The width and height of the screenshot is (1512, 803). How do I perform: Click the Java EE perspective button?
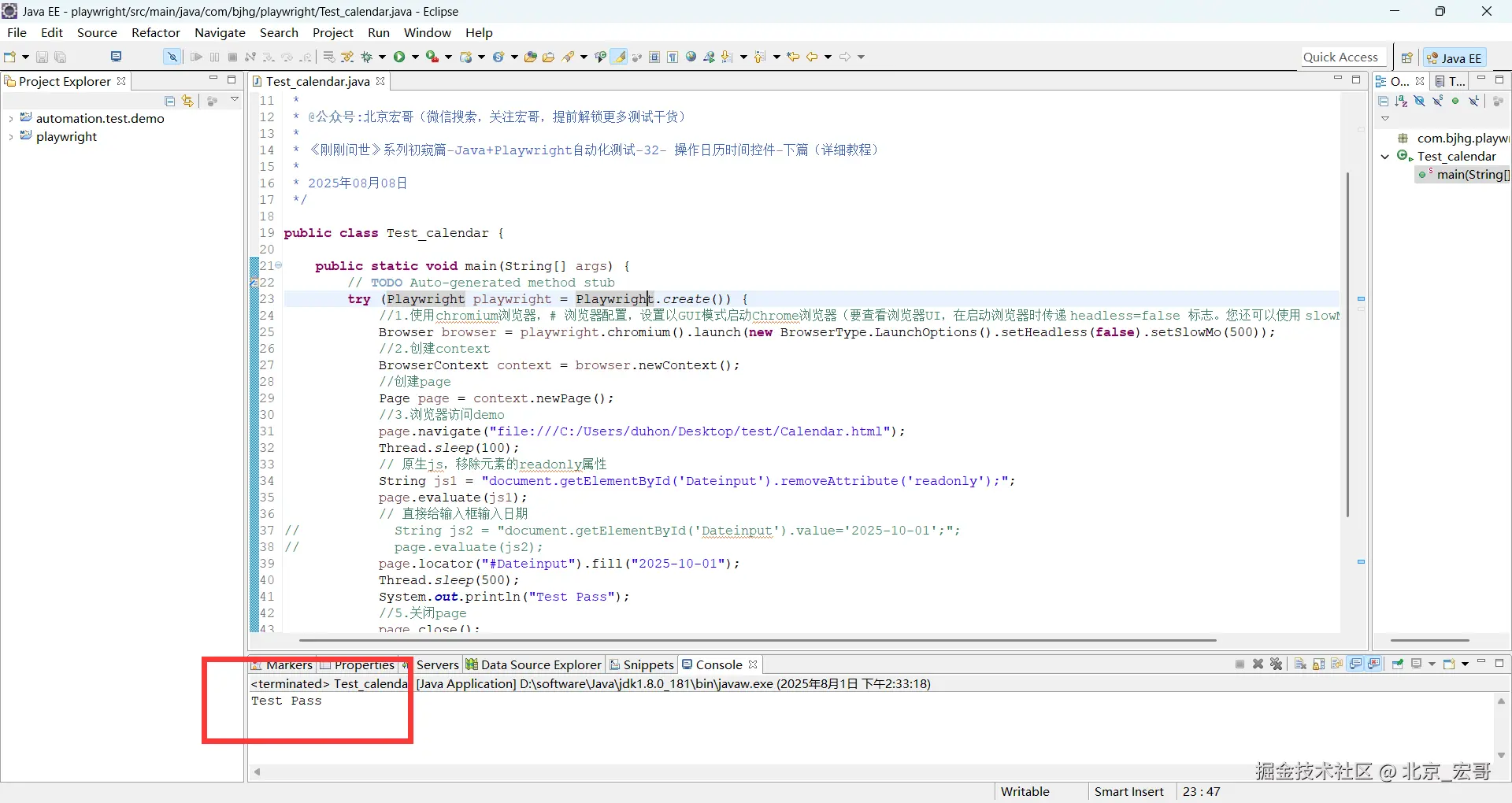1455,57
